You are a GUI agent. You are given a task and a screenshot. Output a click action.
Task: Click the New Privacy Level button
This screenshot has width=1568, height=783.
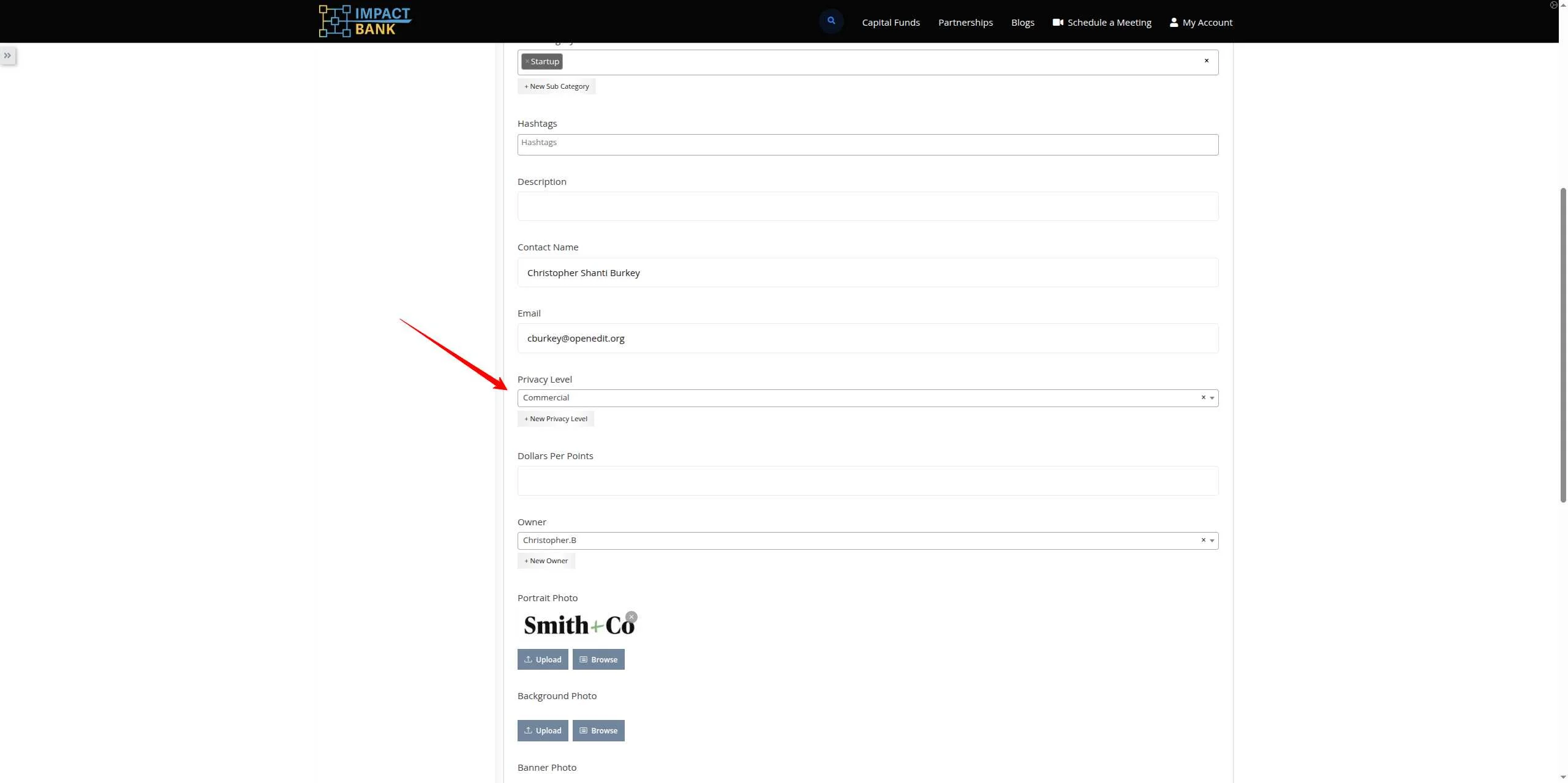556,419
